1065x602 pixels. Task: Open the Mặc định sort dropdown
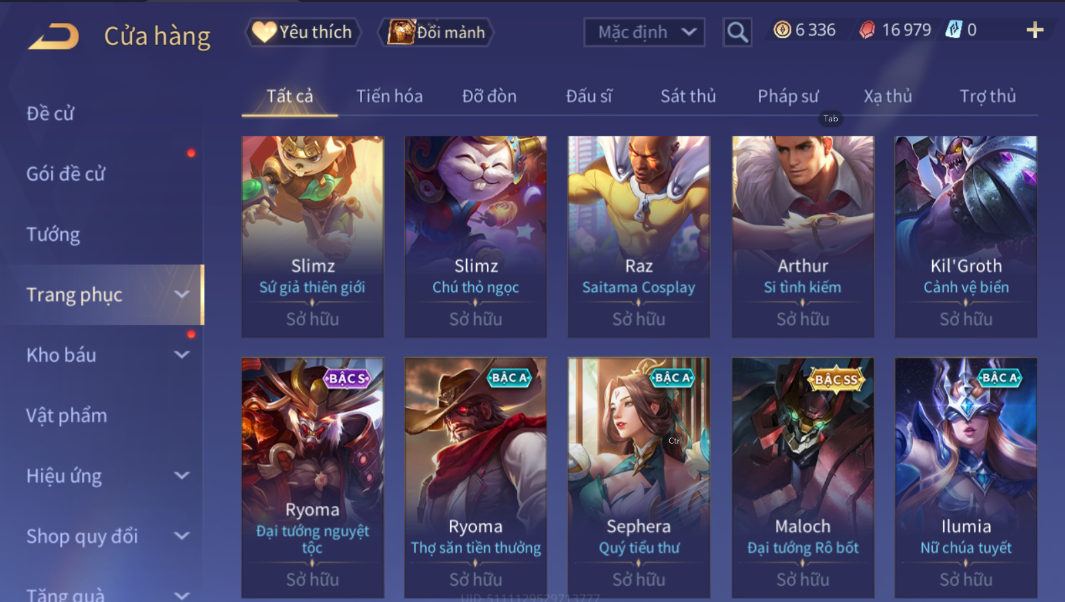tap(644, 32)
